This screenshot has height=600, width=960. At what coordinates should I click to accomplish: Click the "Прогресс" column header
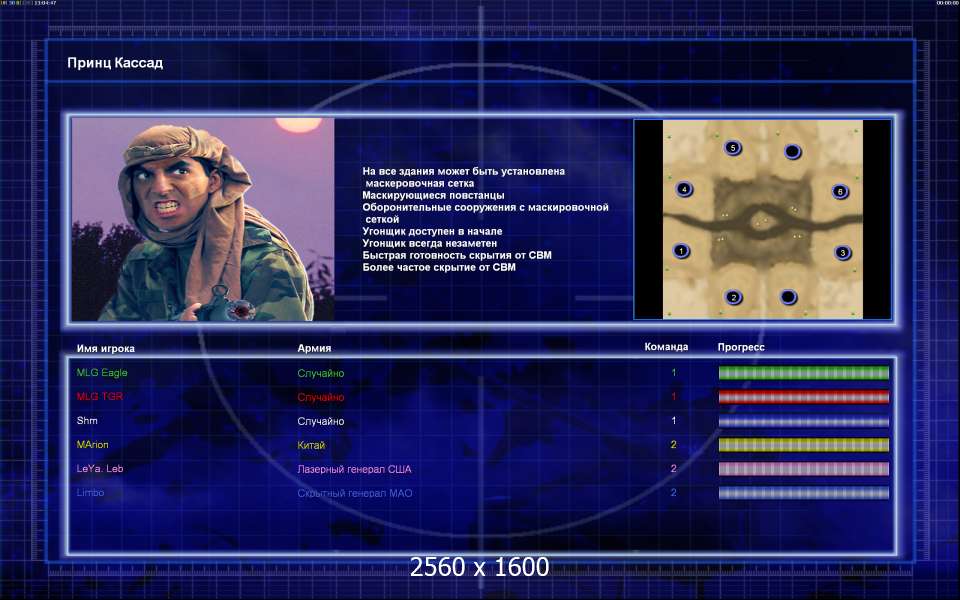pyautogui.click(x=741, y=347)
